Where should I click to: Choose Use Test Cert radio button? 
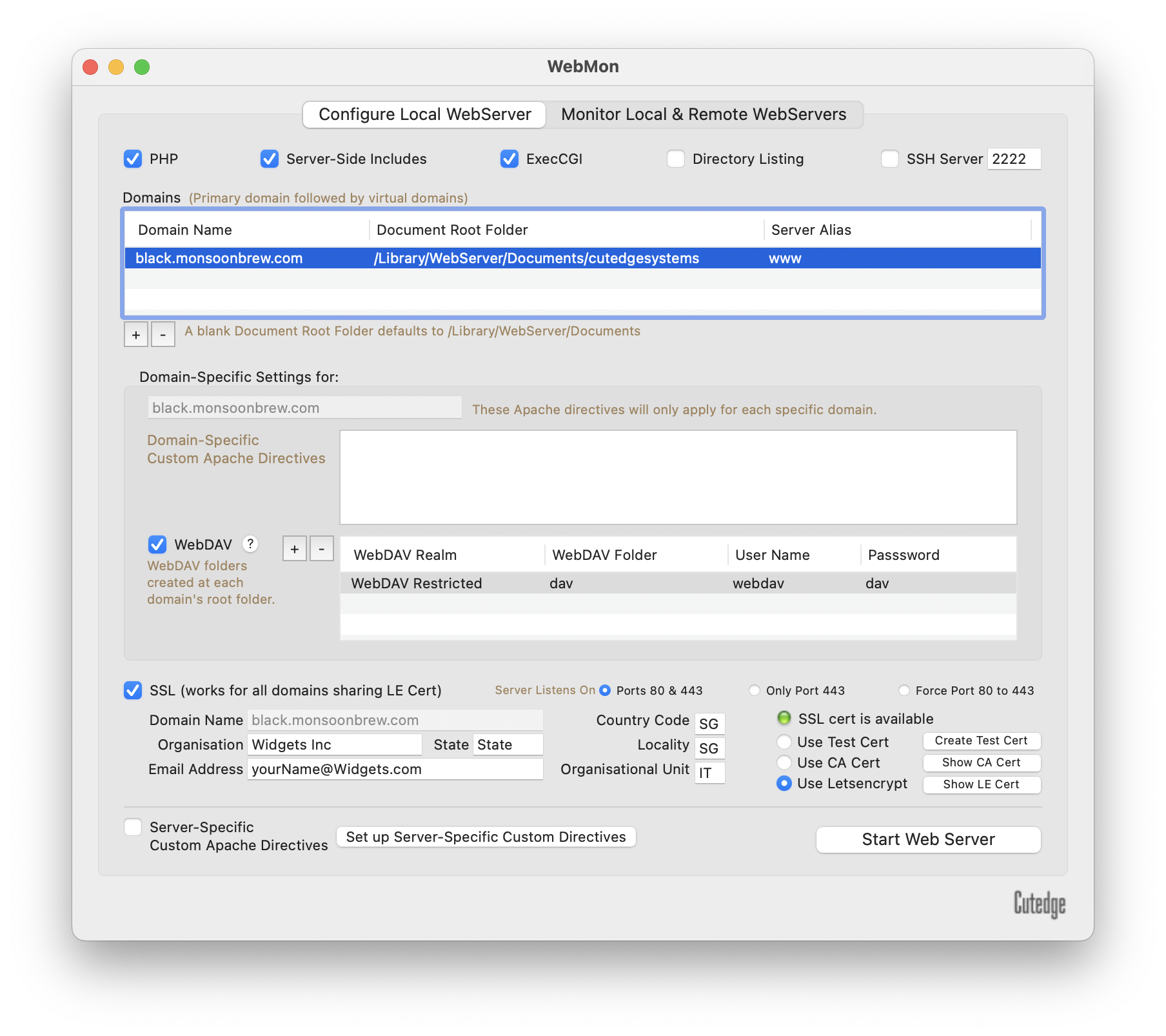point(784,742)
